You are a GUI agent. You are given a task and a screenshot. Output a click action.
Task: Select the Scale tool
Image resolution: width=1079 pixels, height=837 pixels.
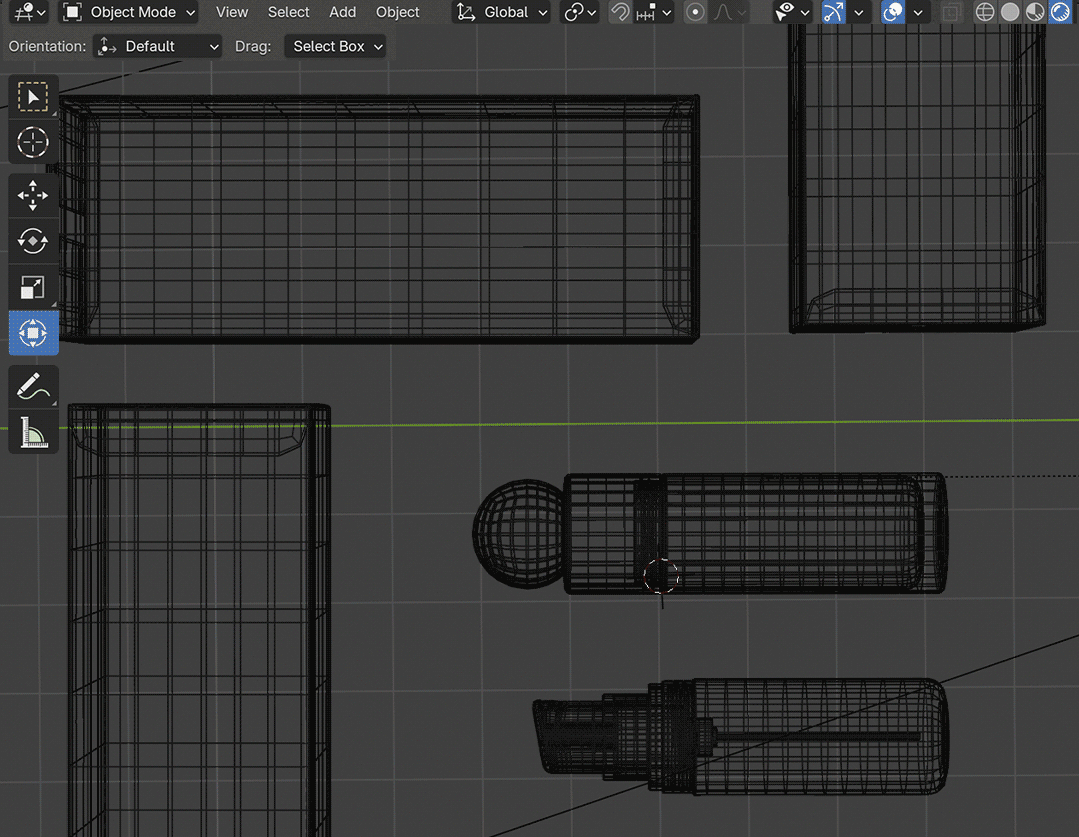point(33,287)
